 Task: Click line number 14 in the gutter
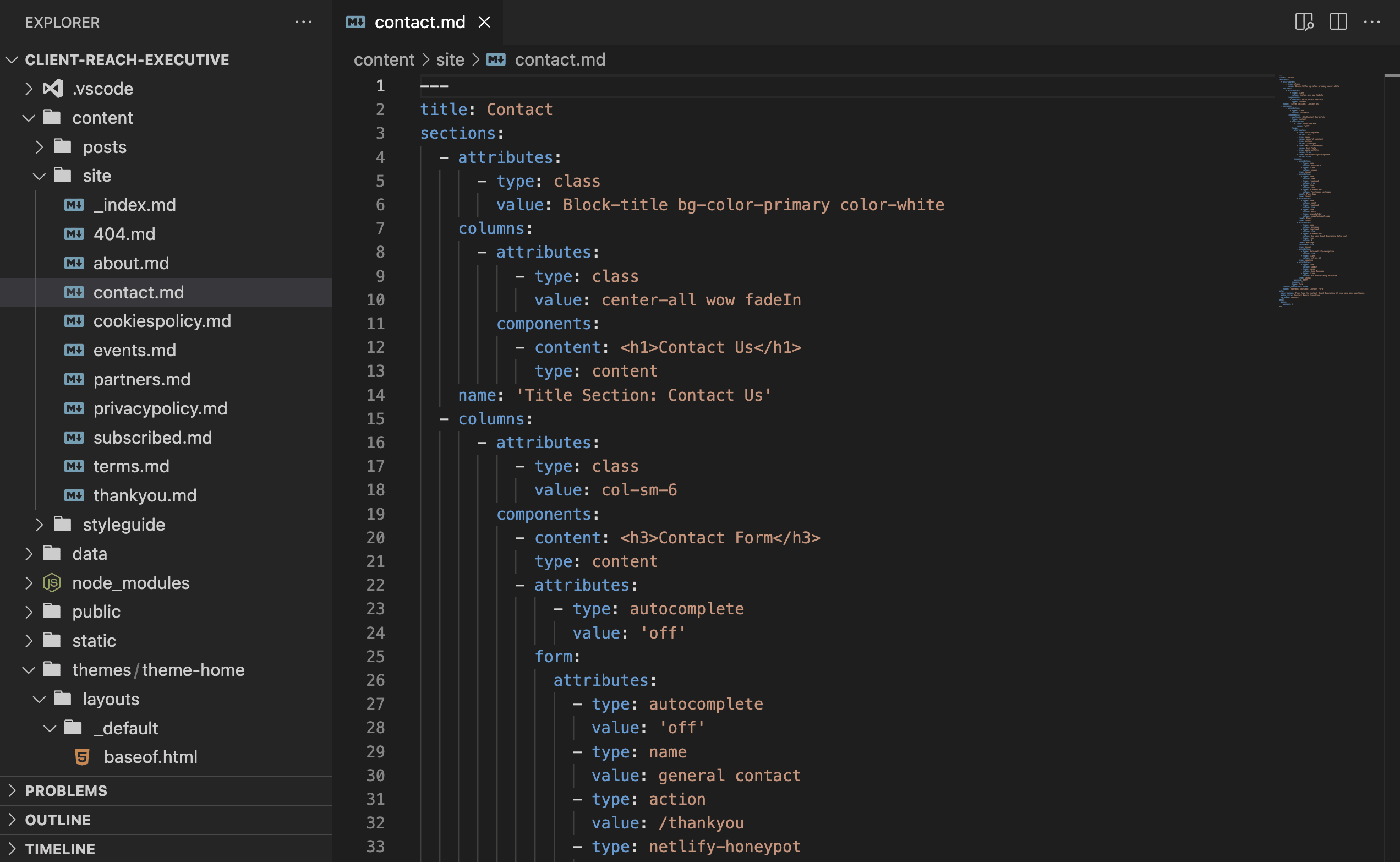[x=375, y=395]
